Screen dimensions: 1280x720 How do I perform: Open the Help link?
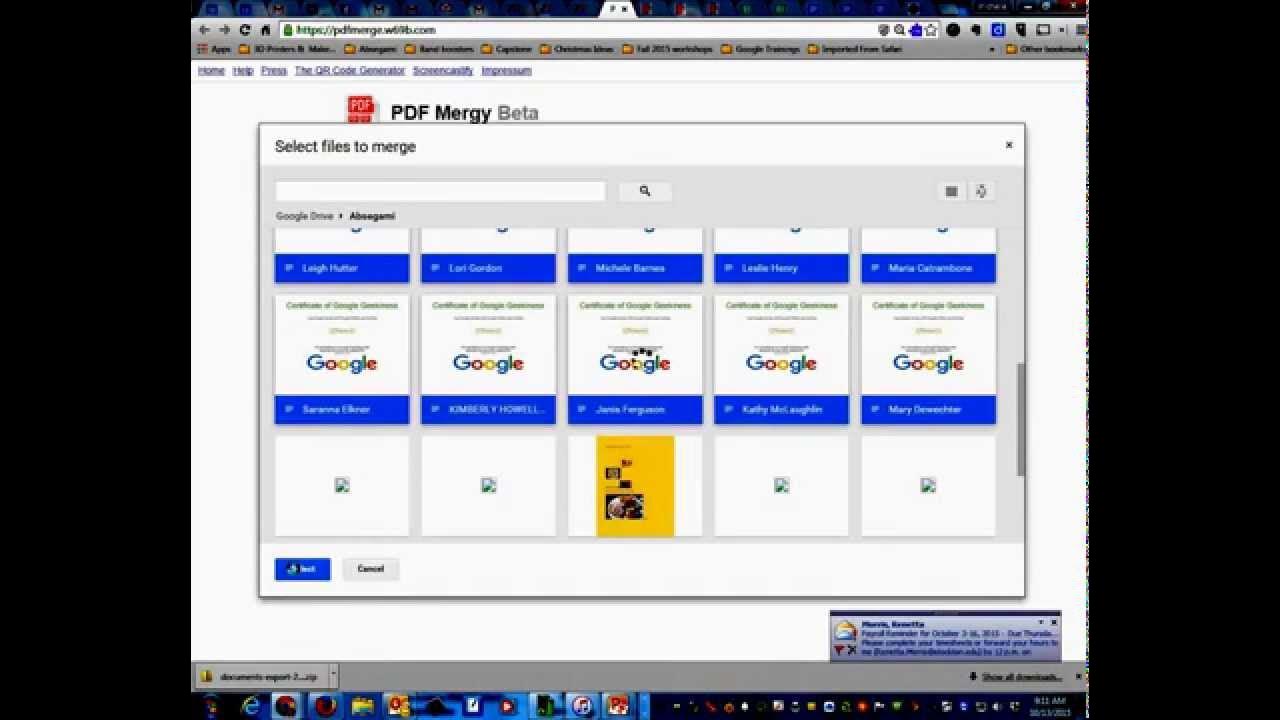pyautogui.click(x=243, y=71)
